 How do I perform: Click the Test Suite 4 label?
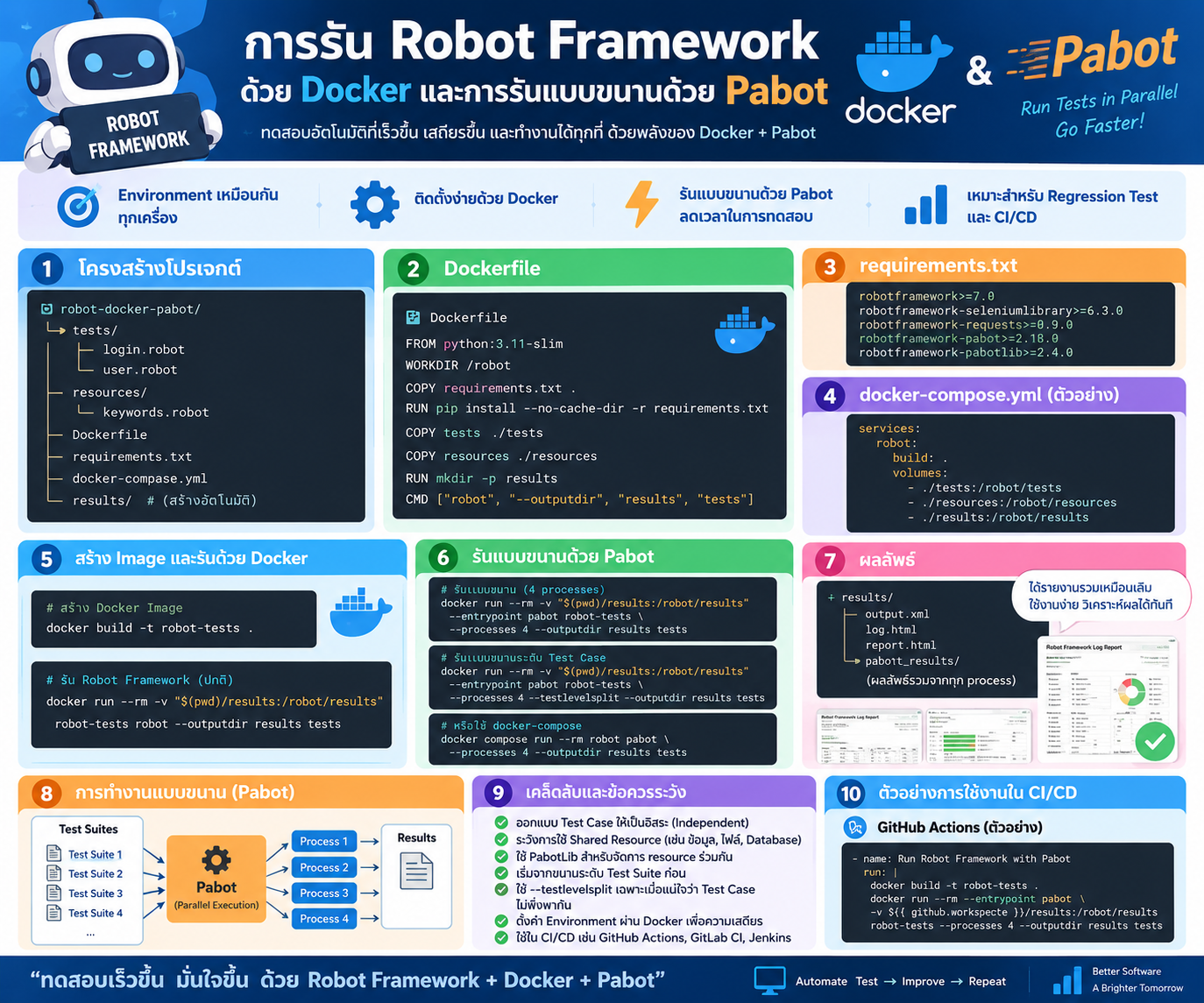(96, 913)
